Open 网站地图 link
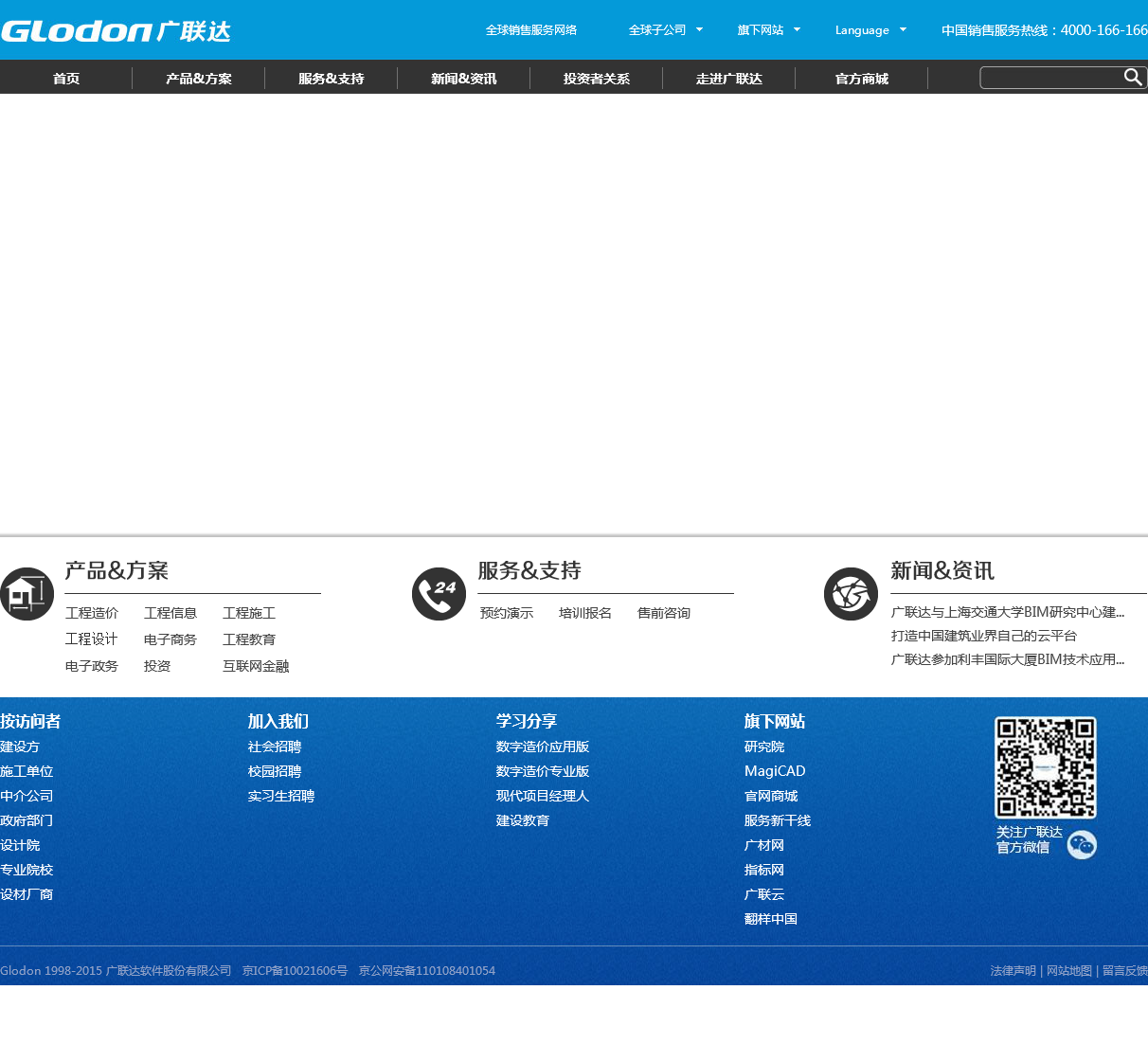 coord(1069,971)
